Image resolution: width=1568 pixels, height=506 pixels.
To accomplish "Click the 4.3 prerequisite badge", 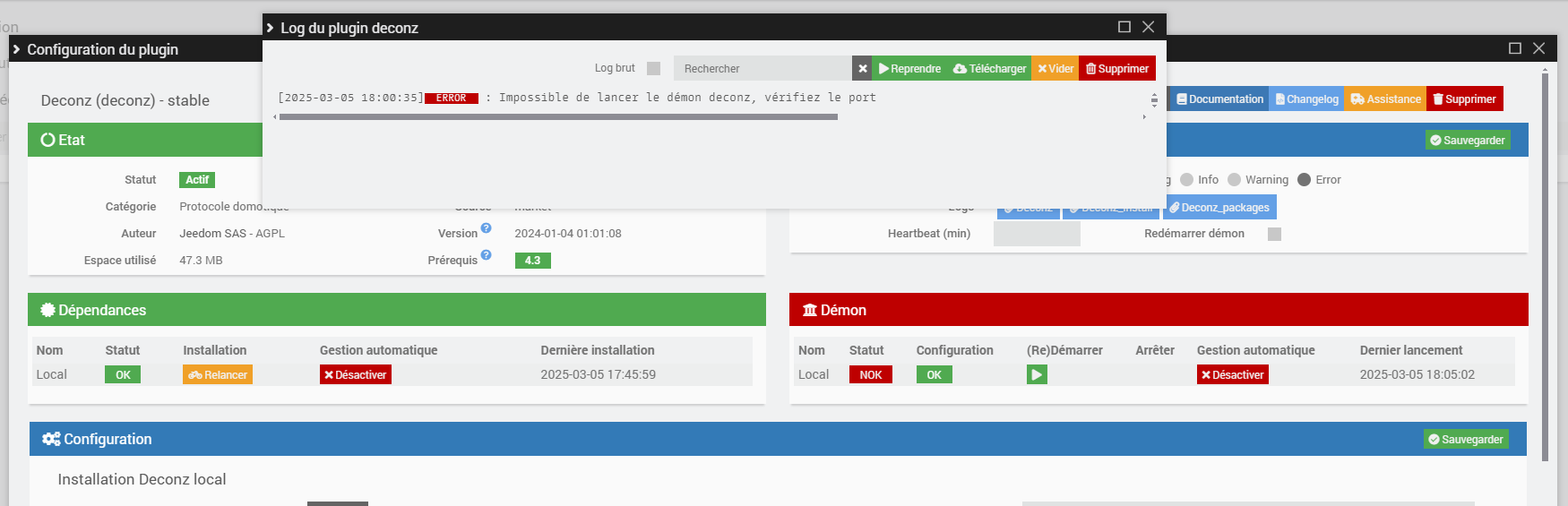I will click(x=533, y=260).
